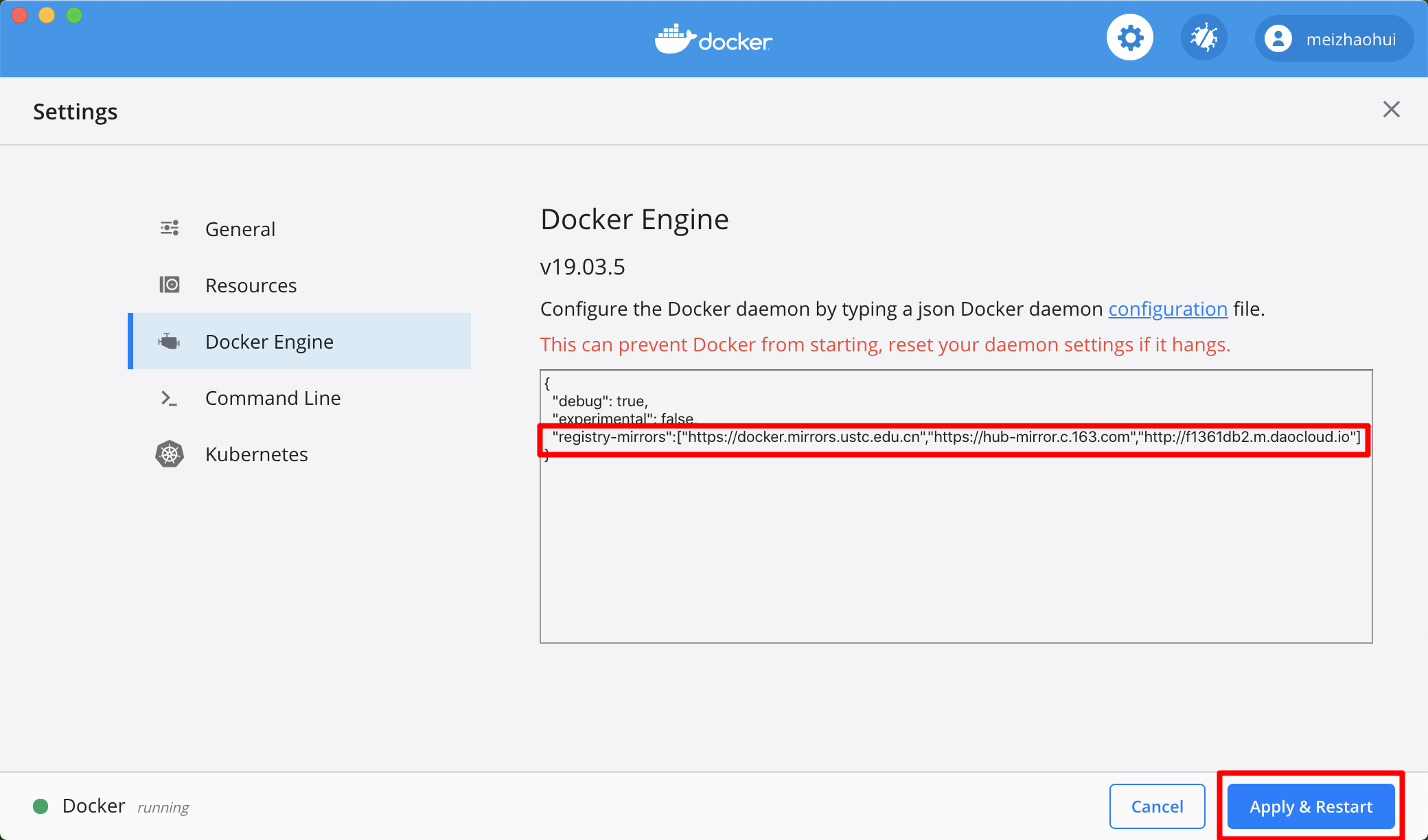Select the Resources disk icon

pos(170,285)
